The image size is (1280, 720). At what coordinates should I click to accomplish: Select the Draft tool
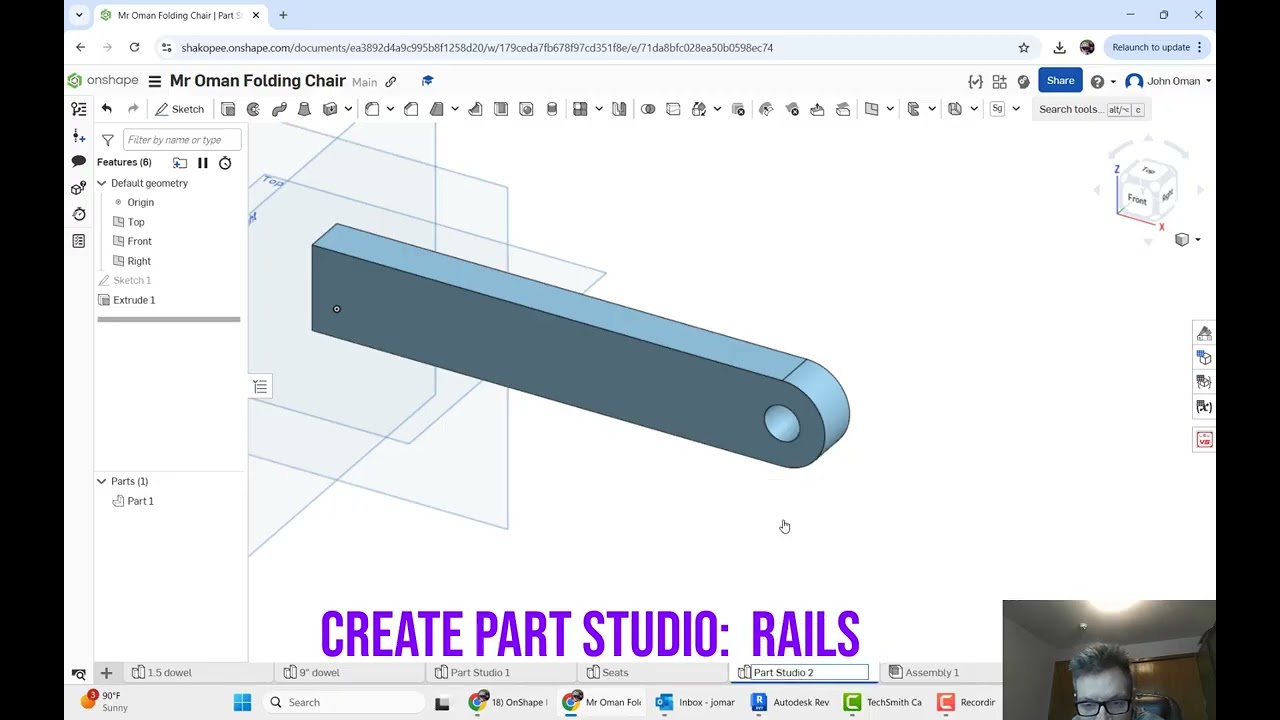click(437, 109)
